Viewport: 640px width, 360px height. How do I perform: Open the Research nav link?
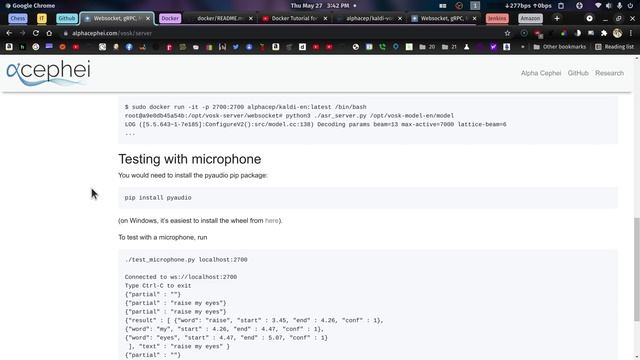609,73
